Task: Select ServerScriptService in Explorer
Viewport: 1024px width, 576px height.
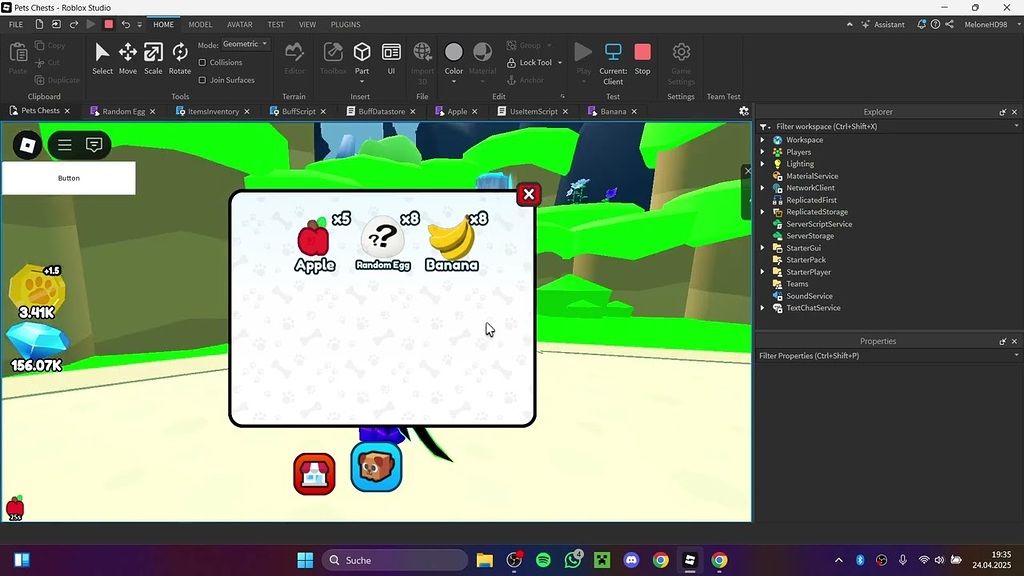Action: point(819,224)
